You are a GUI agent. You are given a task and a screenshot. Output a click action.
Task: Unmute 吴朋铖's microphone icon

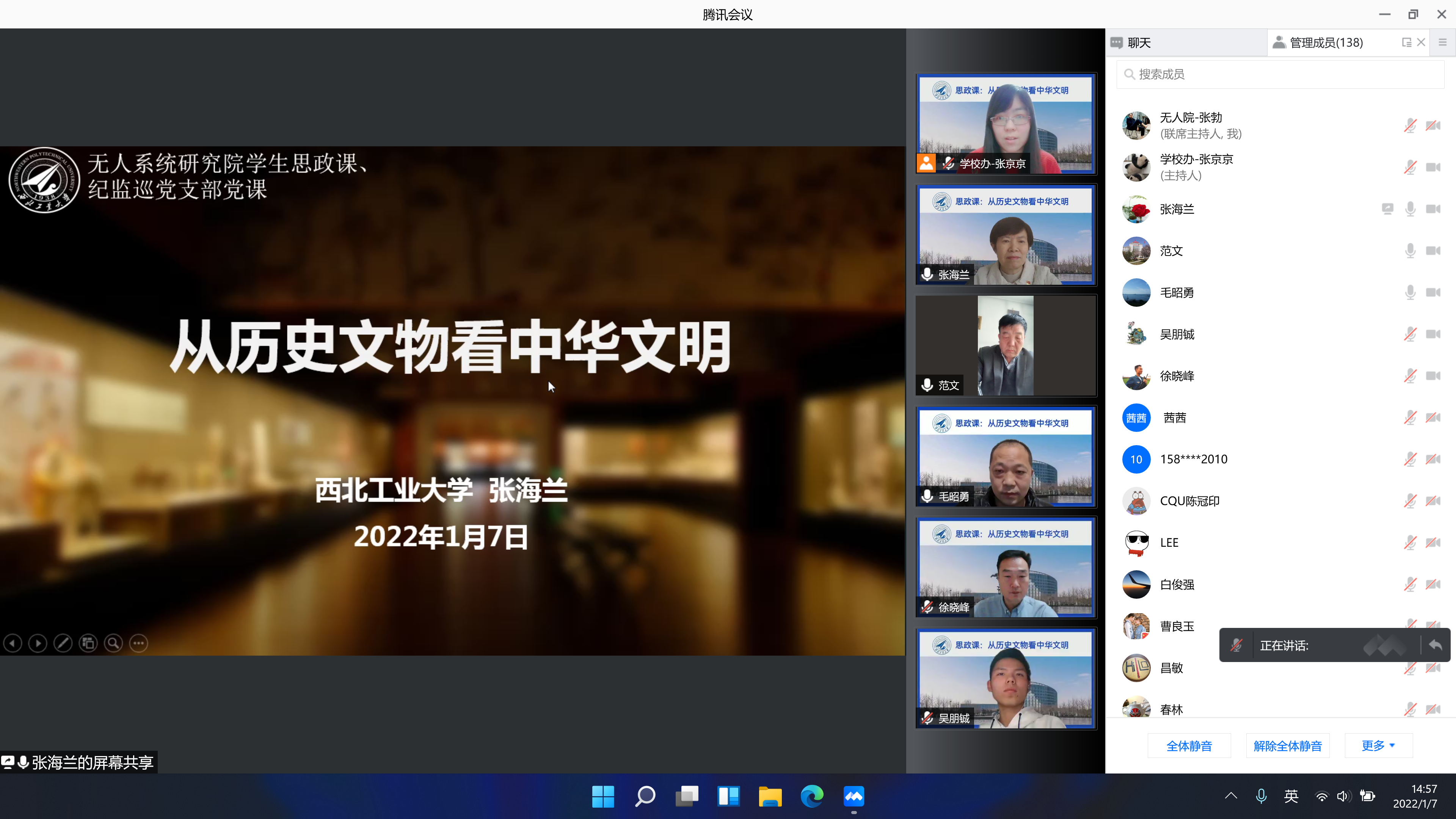pyautogui.click(x=1410, y=334)
